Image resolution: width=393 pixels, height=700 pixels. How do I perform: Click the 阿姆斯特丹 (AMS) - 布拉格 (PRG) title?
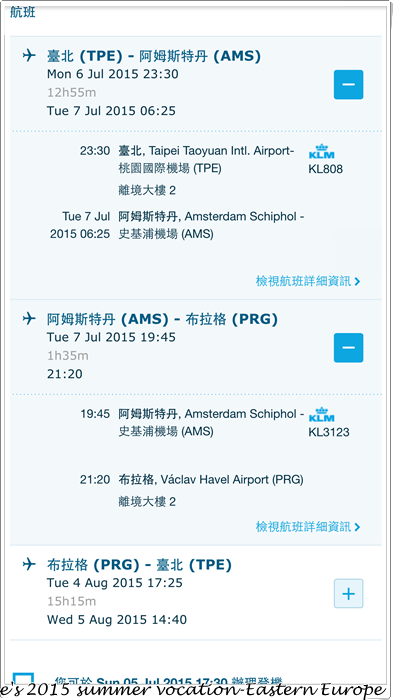162,319
